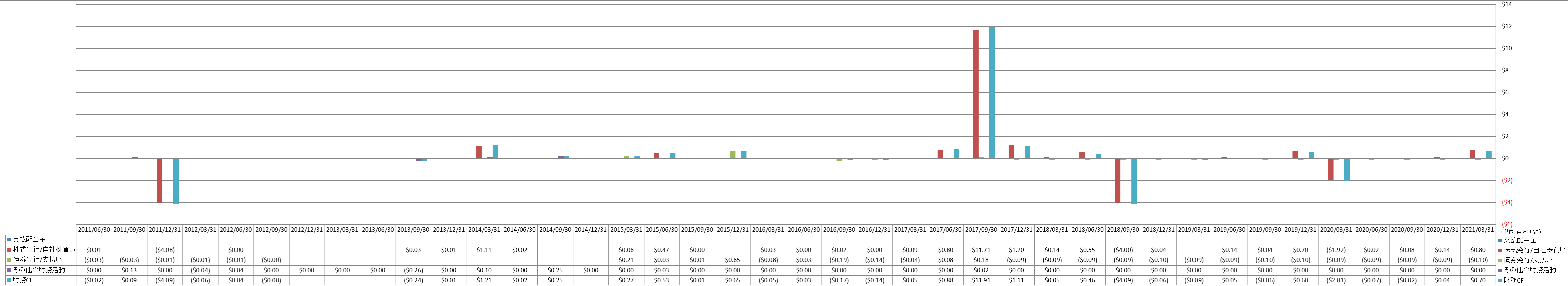
Task: Select the 2011/06/30 column header
Action: 94,230
